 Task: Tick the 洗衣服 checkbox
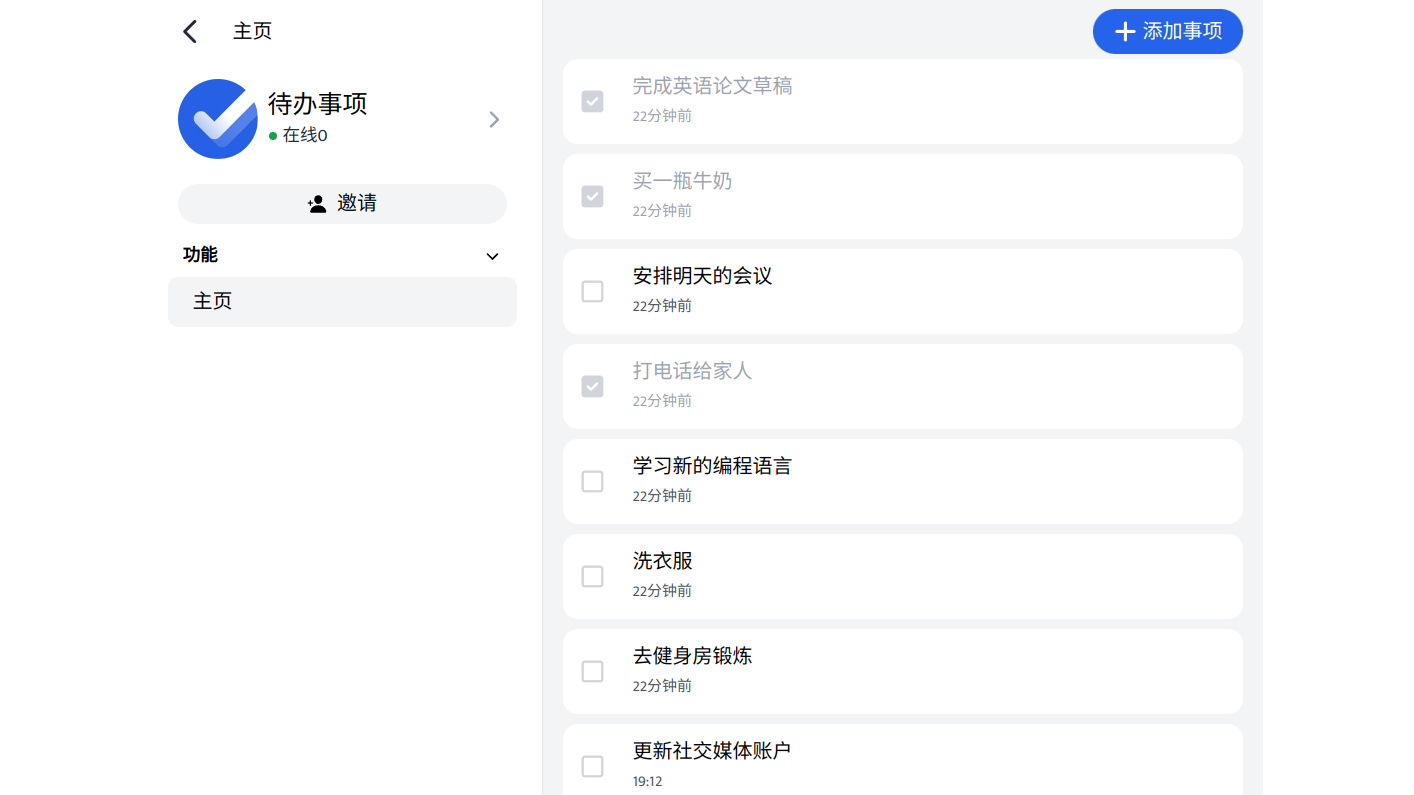coord(592,576)
